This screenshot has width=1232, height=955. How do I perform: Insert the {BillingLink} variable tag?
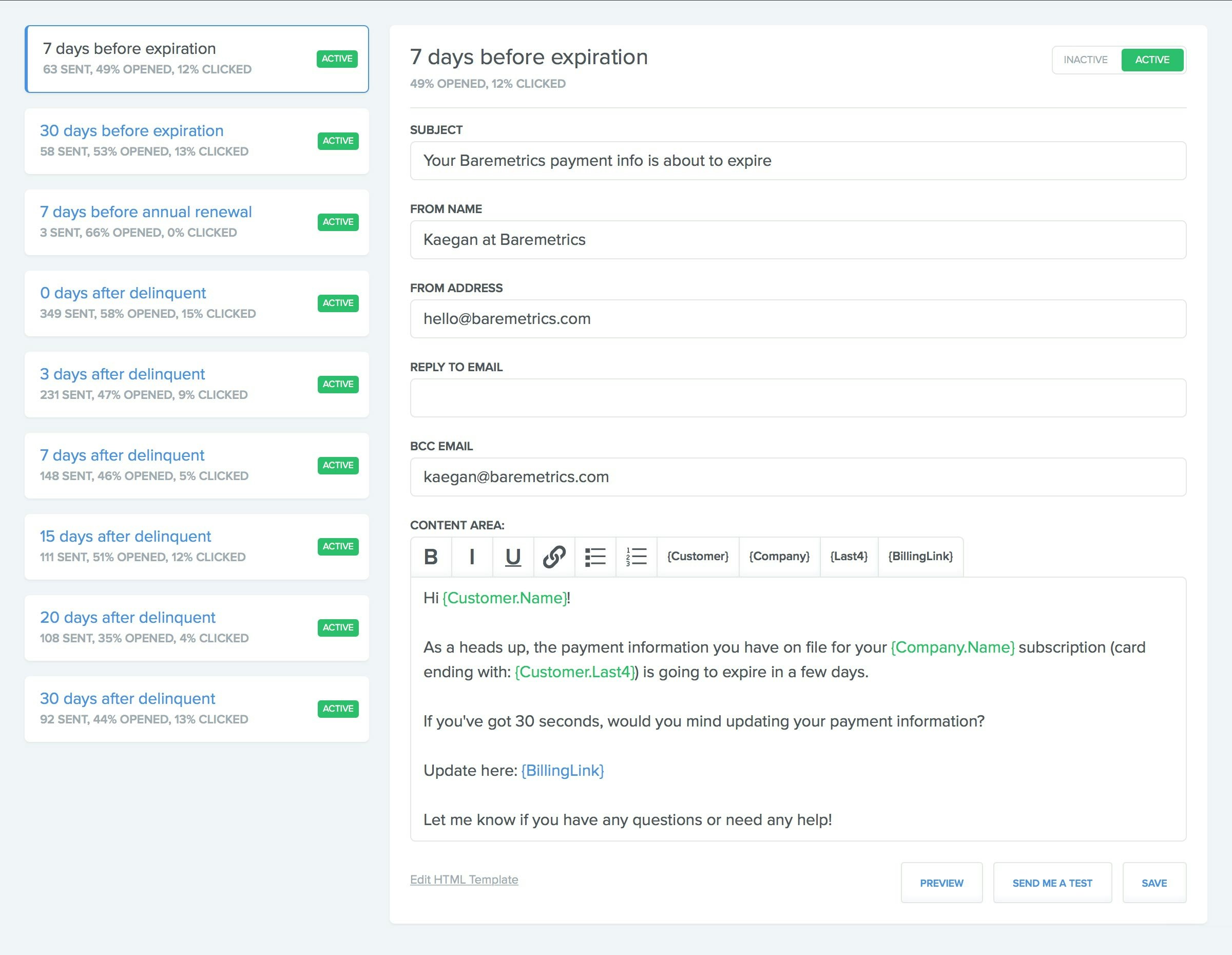click(920, 557)
